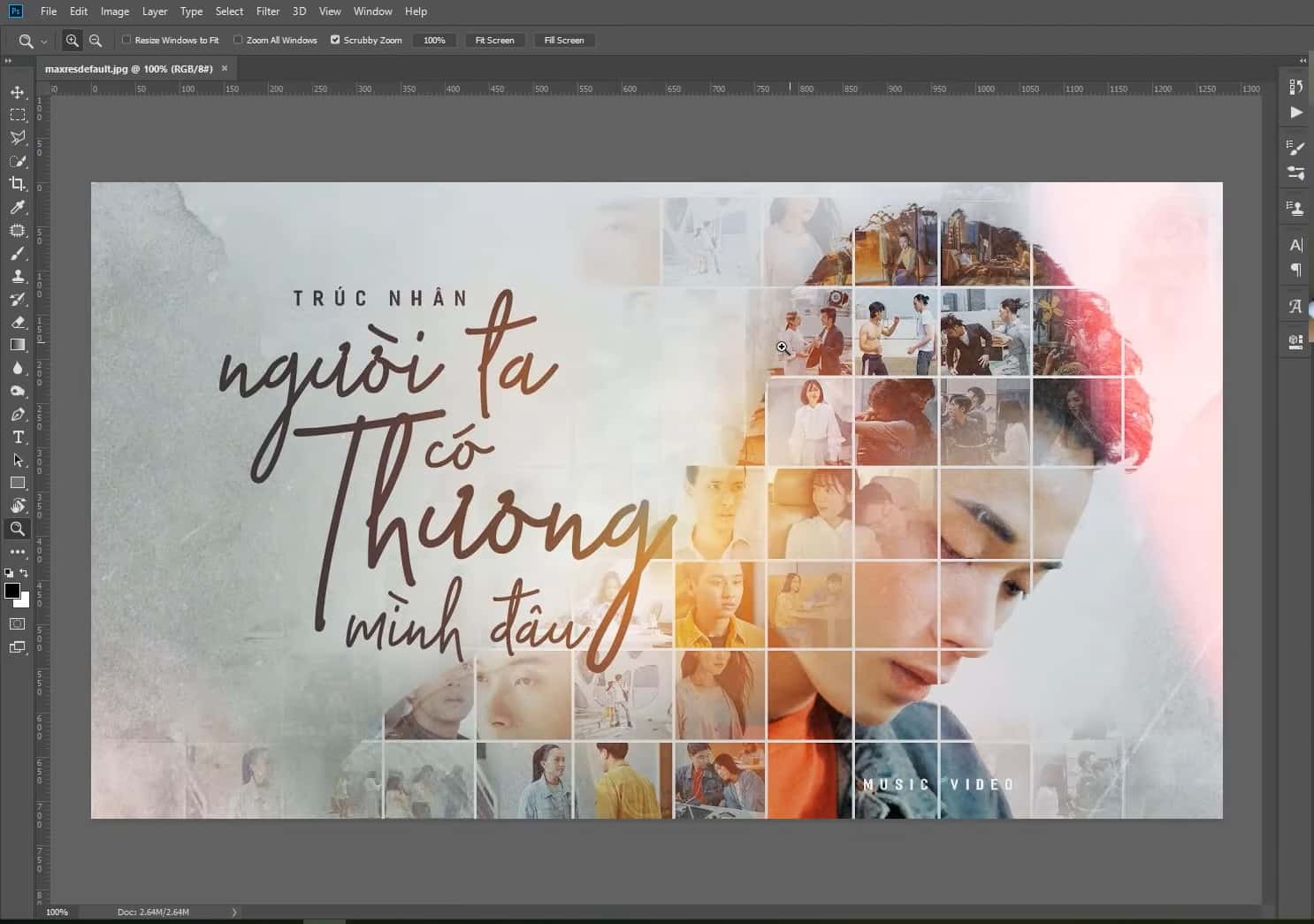
Task: Select the Horizontal Type tool
Action: 18,437
